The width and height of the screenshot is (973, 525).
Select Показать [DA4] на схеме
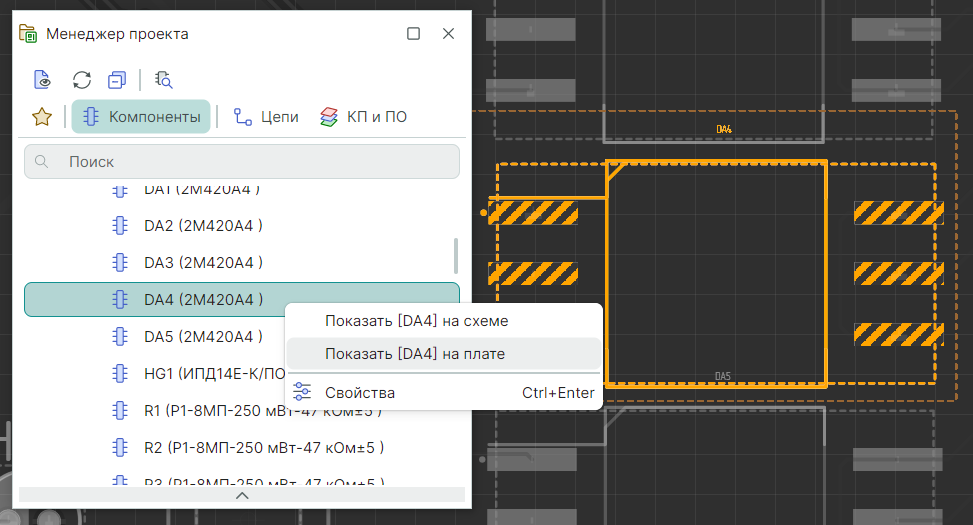pos(416,321)
